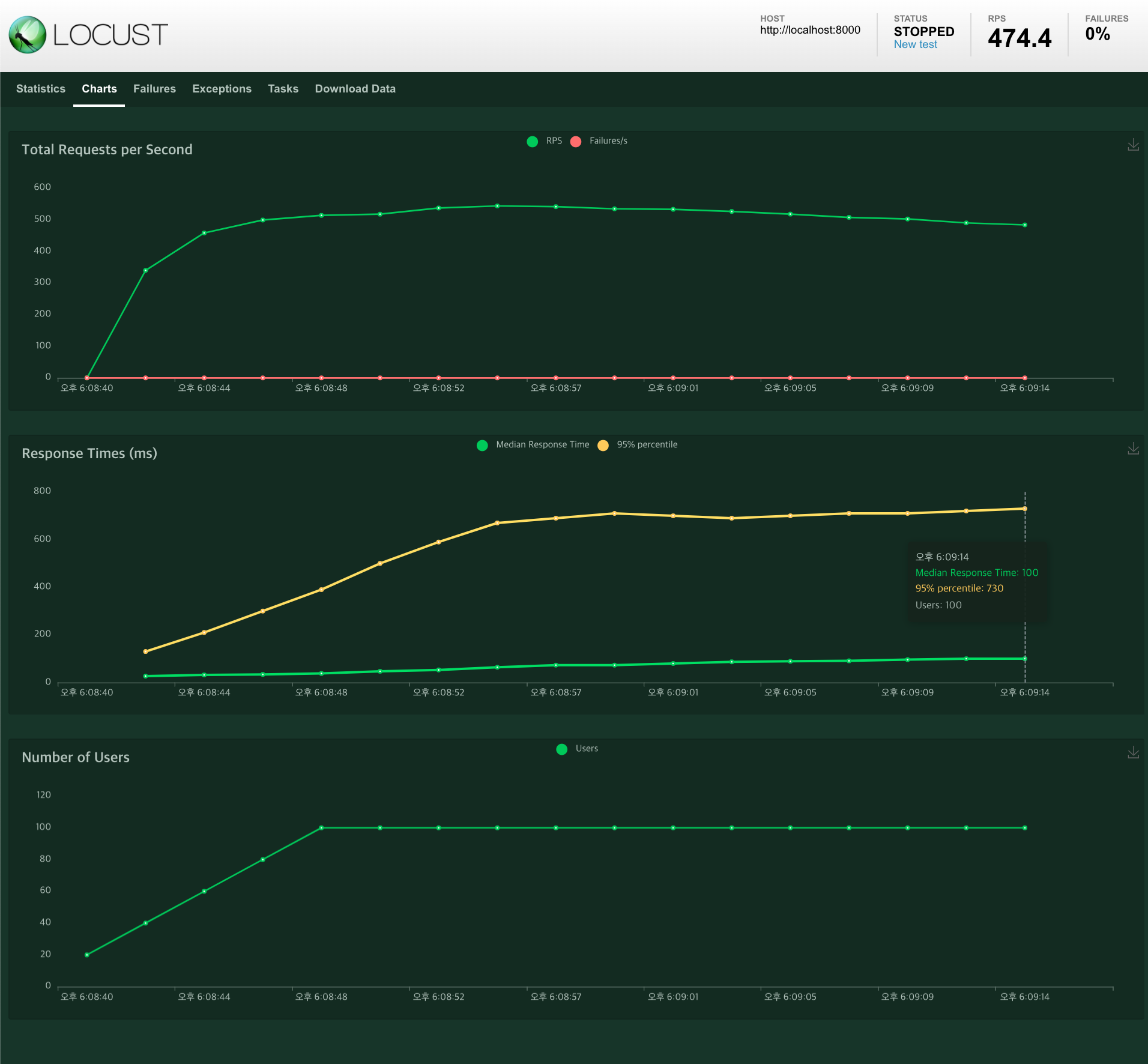The height and width of the screenshot is (1064, 1148).
Task: Click the last 95% percentile data point
Action: [x=1024, y=509]
